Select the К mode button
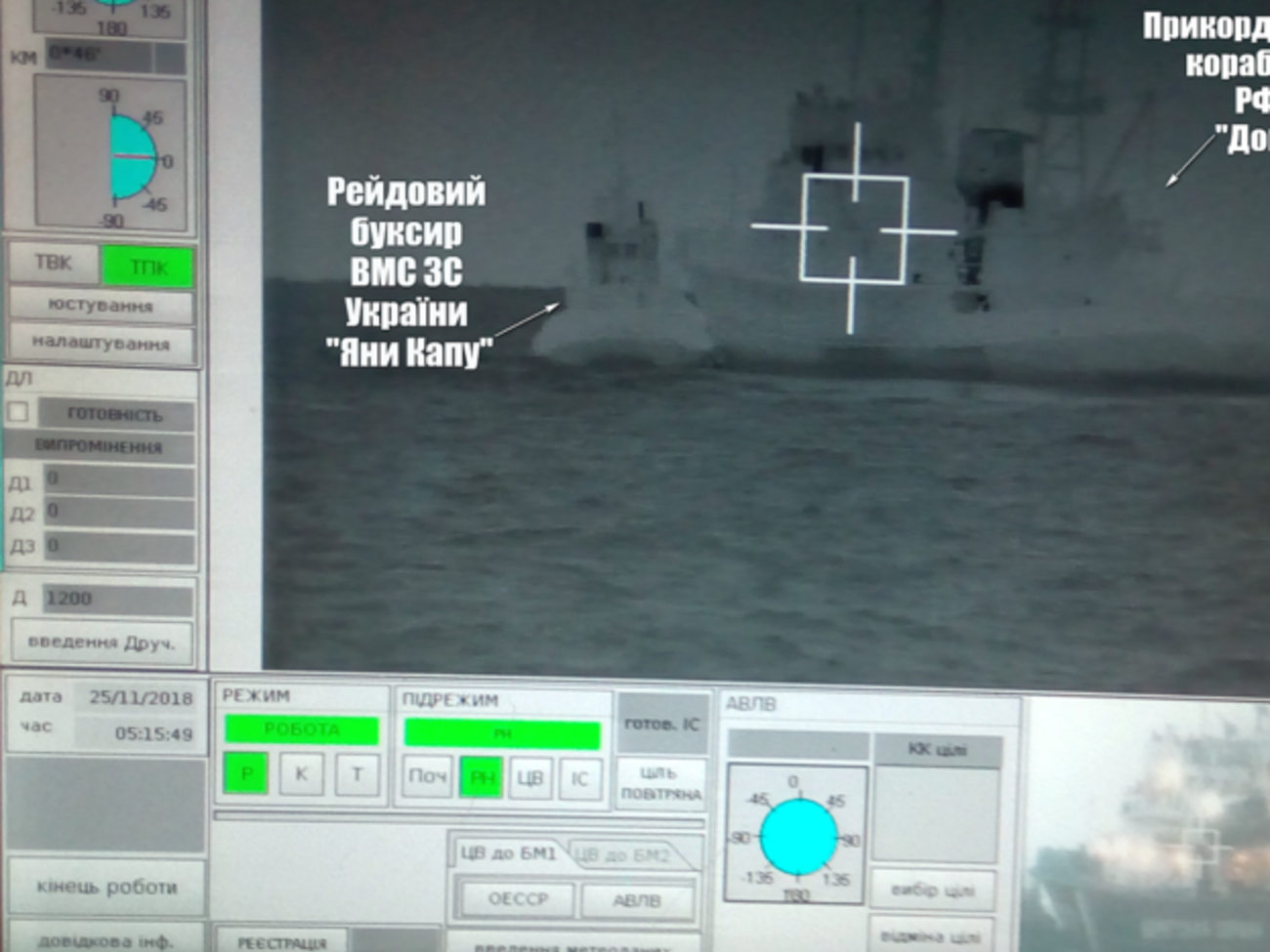 click(301, 774)
